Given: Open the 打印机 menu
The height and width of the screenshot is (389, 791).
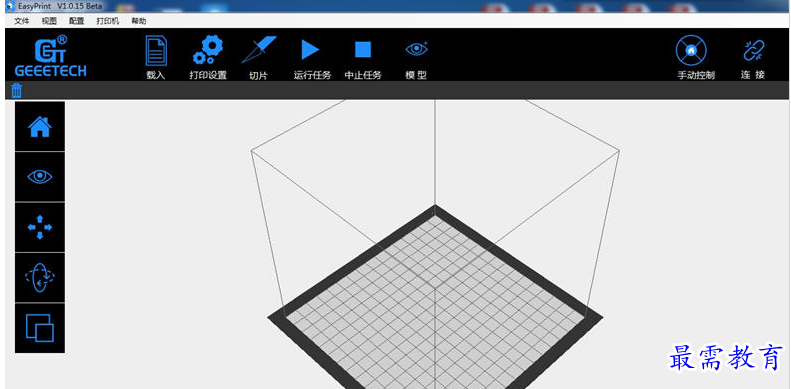Looking at the screenshot, I should 108,21.
